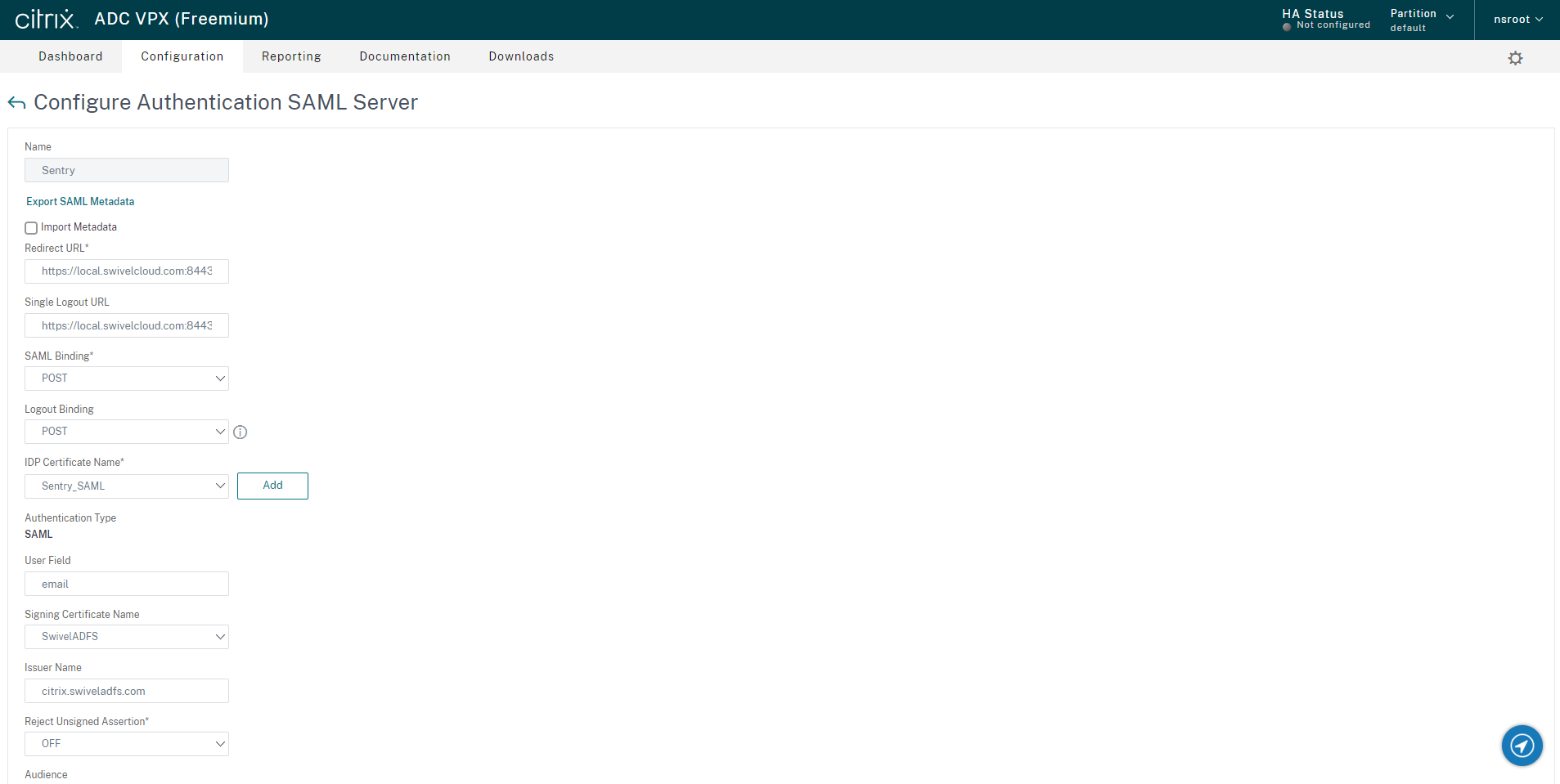The image size is (1560, 784).
Task: Click the info icon beside Logout Binding
Action: [240, 432]
